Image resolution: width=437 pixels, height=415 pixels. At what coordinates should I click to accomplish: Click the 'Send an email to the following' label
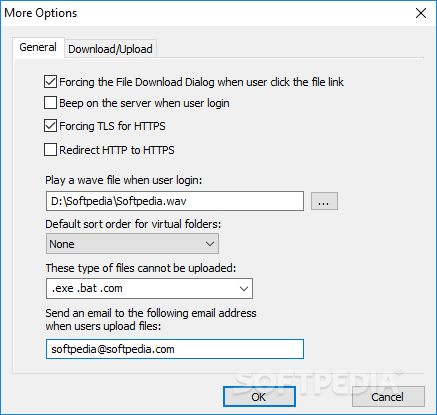tap(151, 319)
